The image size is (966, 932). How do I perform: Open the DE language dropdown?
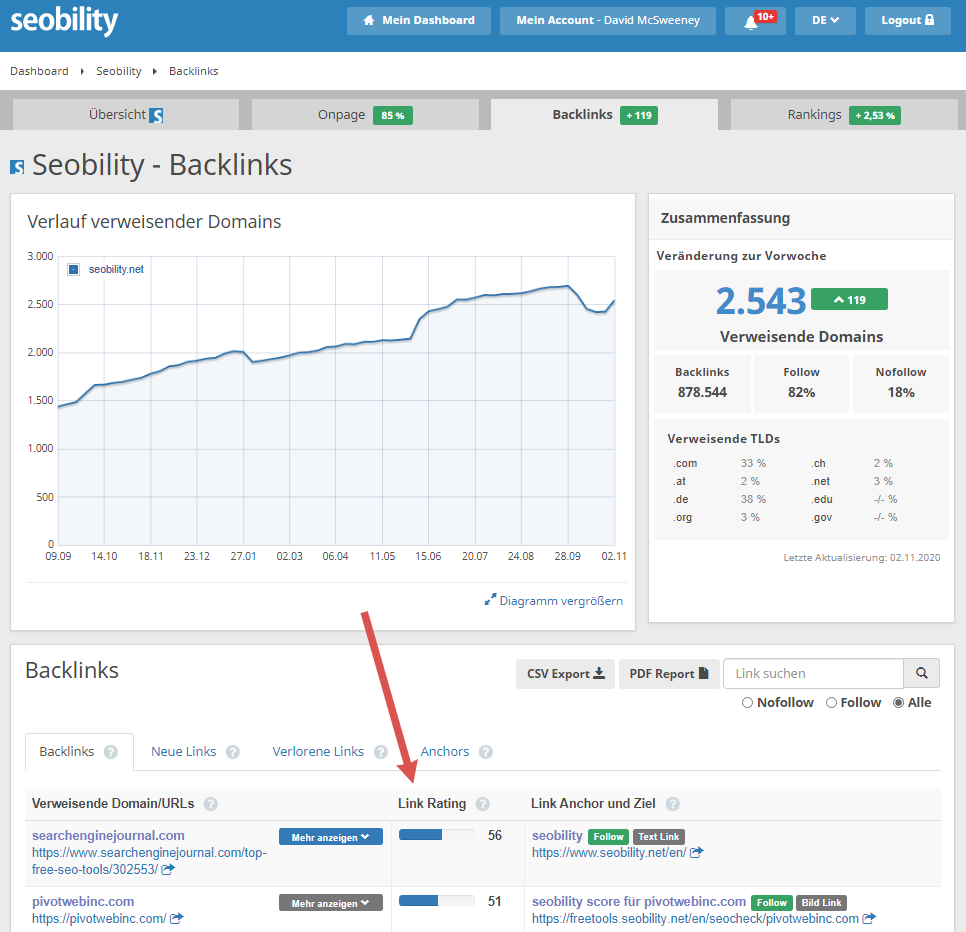click(x=825, y=20)
